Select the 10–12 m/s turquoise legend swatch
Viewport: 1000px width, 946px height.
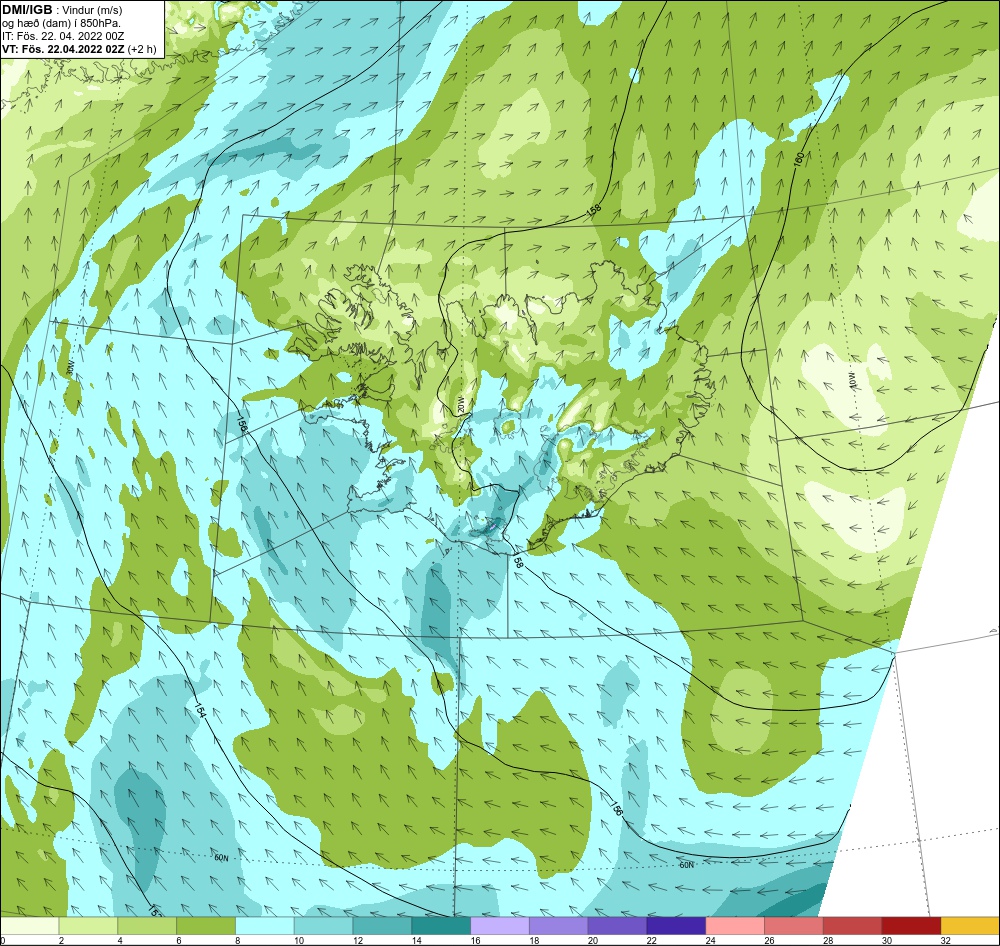tap(323, 926)
